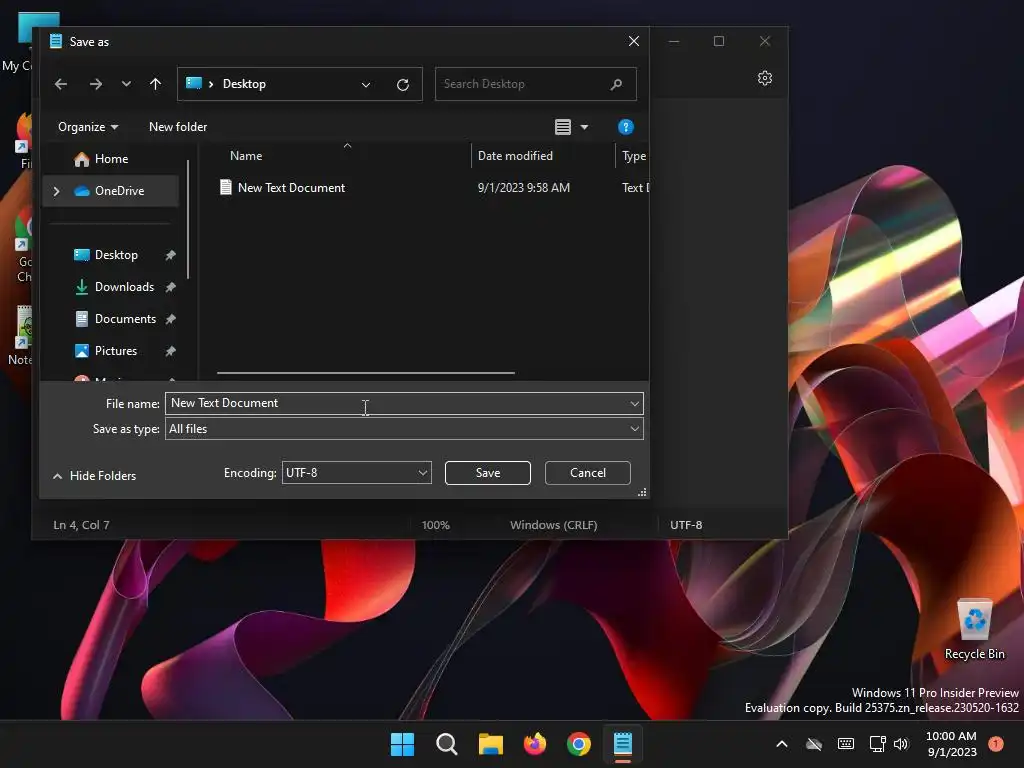
Task: Click the pin icon next to Downloads
Action: (x=170, y=287)
